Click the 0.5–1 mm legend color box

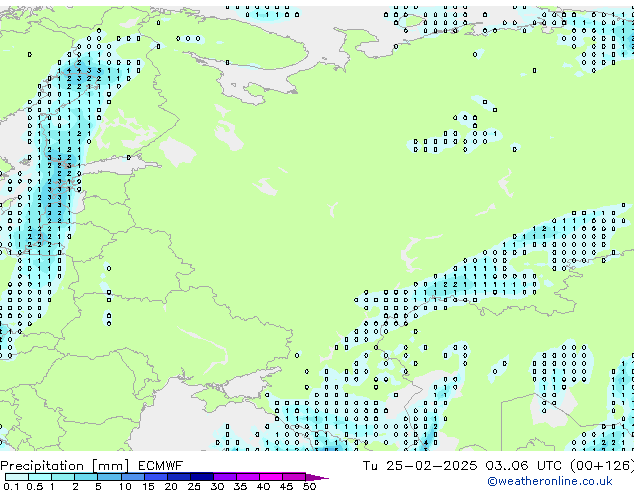pos(40,477)
